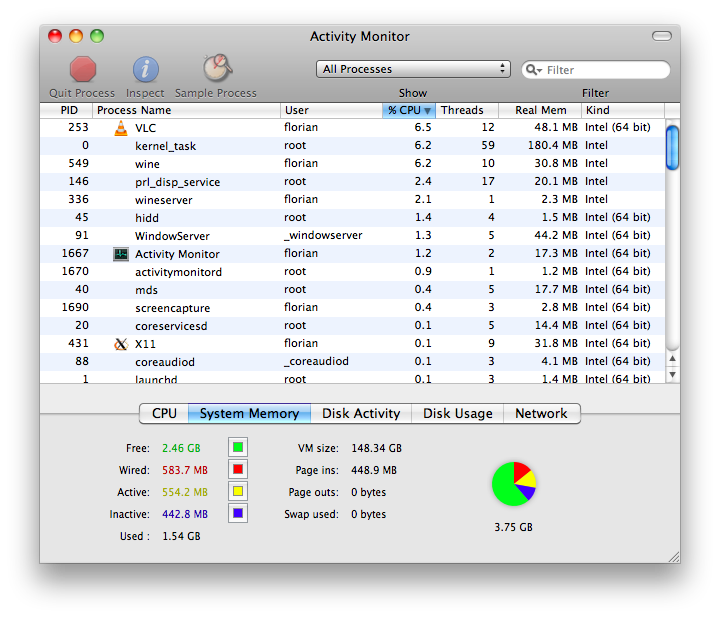Toggle toolbar with top-right pill button

click(x=662, y=36)
